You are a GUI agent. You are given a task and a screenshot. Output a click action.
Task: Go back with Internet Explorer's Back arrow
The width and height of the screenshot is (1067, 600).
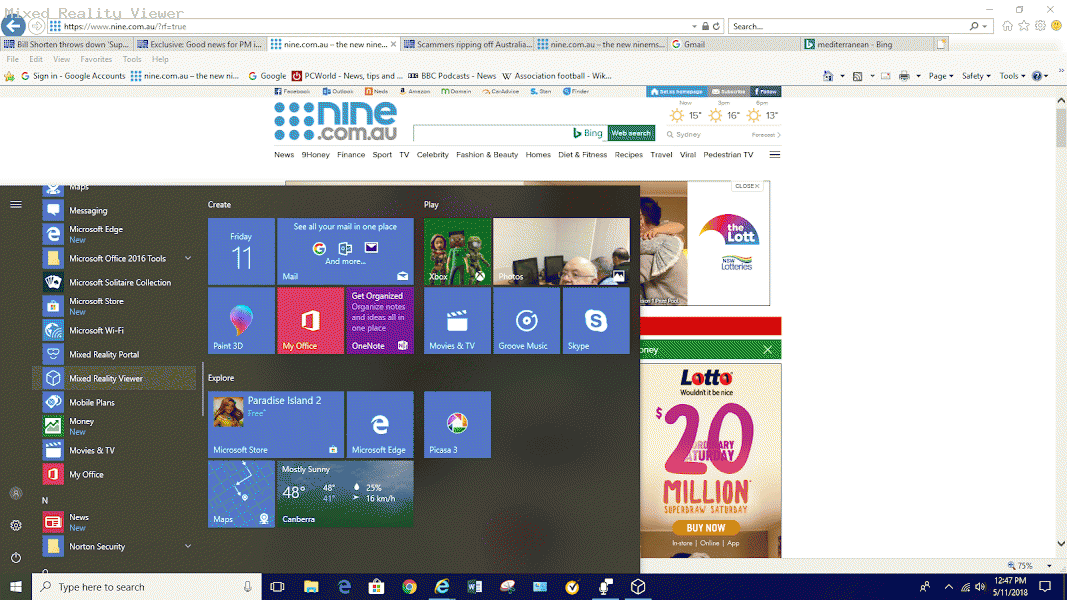pyautogui.click(x=13, y=26)
